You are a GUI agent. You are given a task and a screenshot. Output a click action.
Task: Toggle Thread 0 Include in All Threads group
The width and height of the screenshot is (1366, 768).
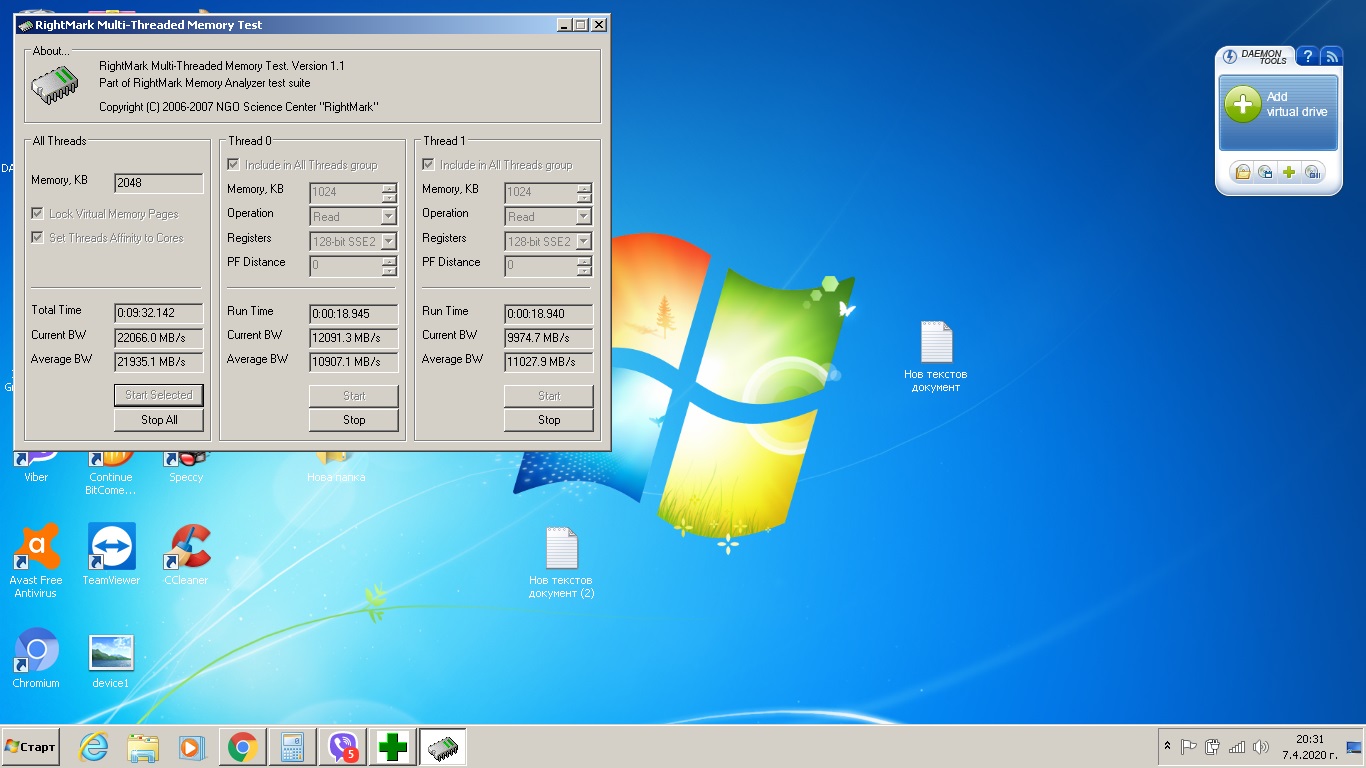(x=234, y=165)
